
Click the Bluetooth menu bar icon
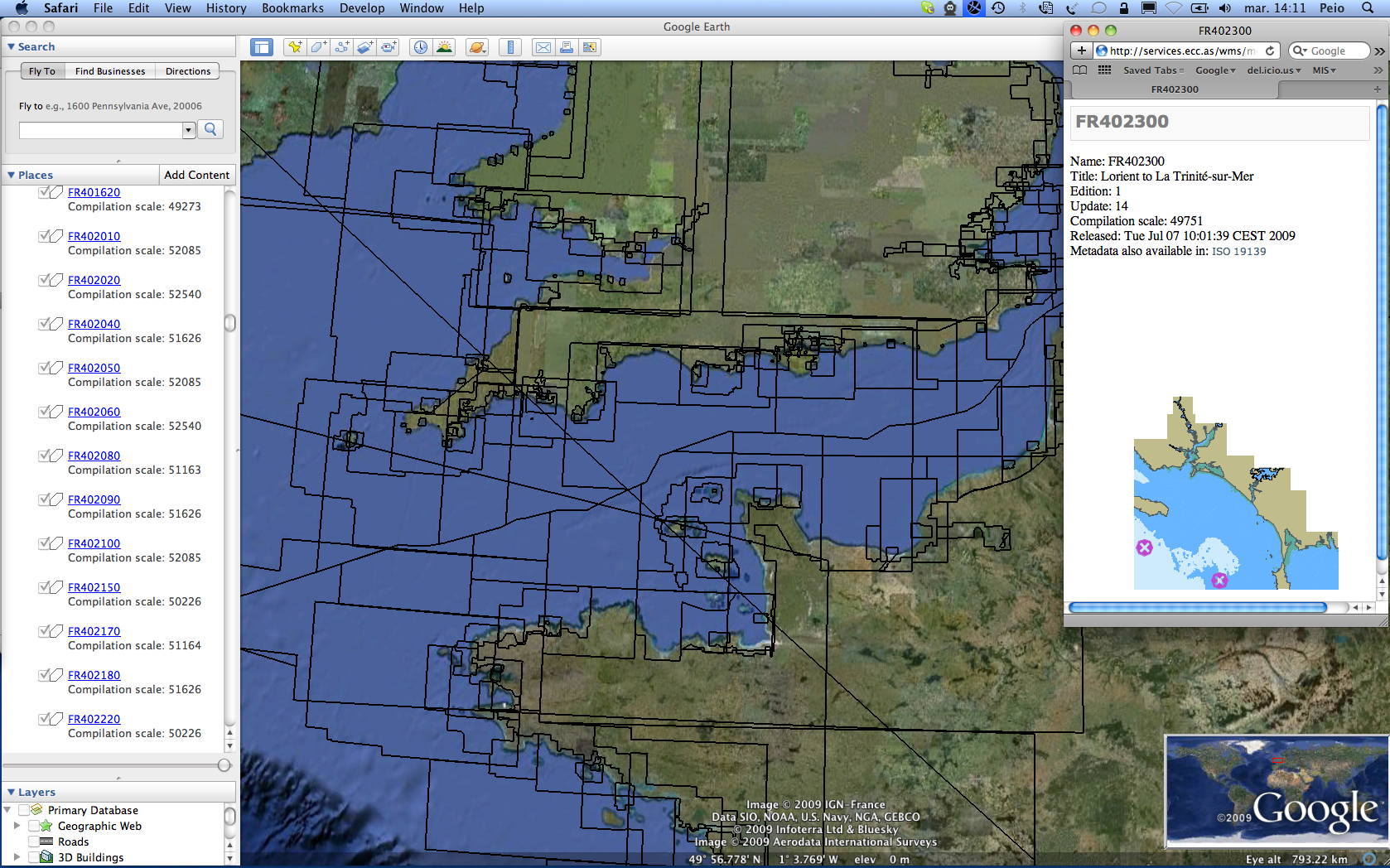click(x=1022, y=8)
